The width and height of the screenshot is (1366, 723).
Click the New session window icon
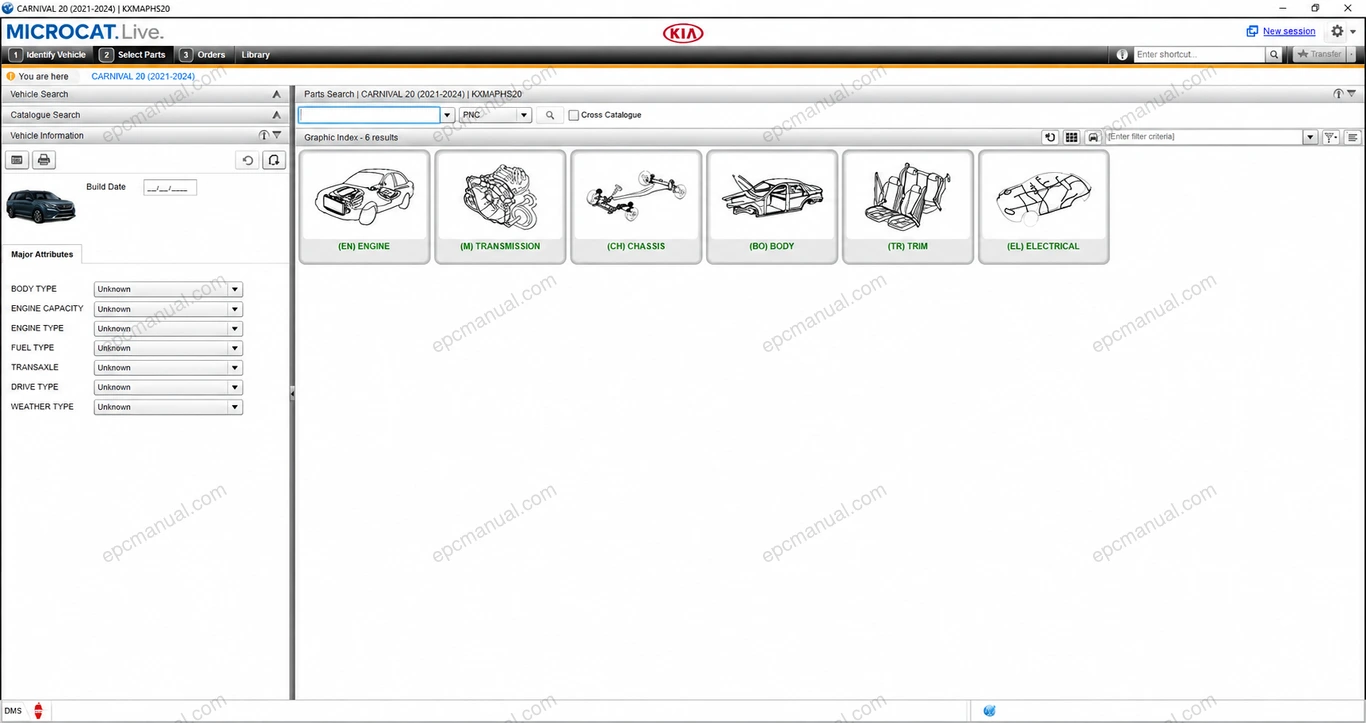(x=1252, y=31)
